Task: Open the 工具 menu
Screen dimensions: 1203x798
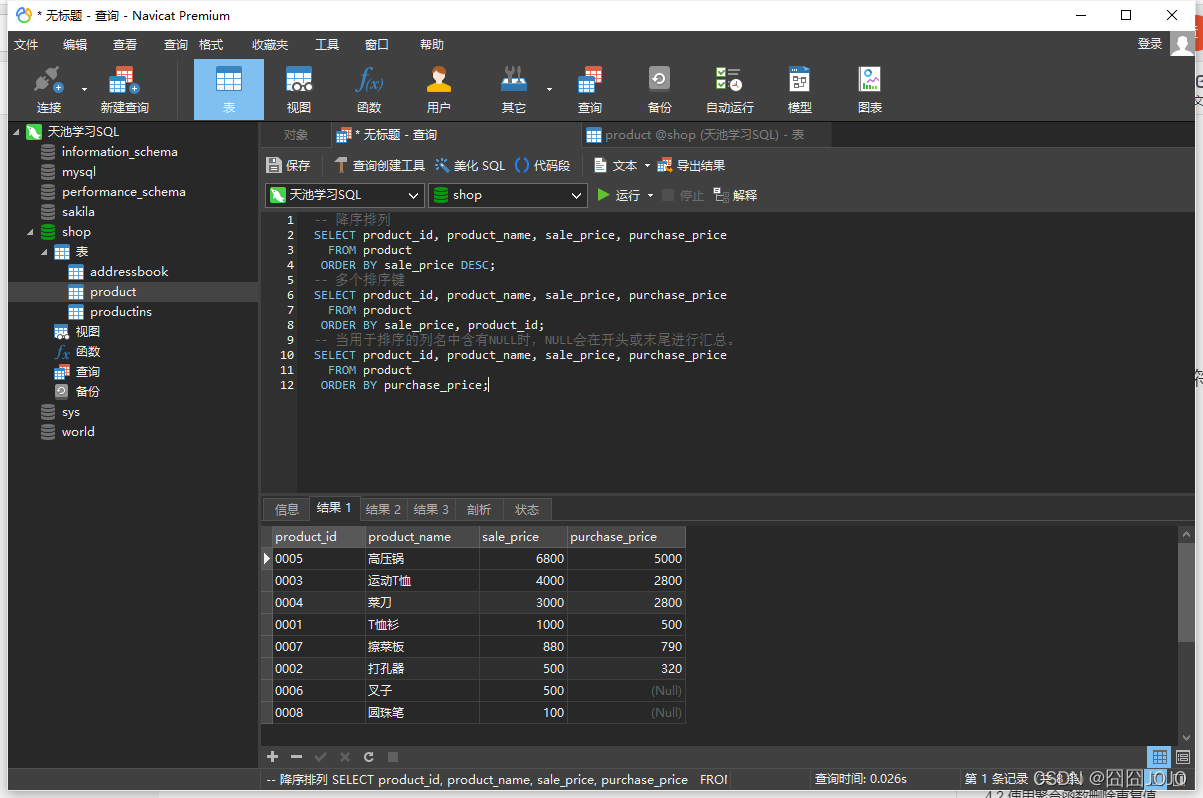Action: tap(327, 45)
